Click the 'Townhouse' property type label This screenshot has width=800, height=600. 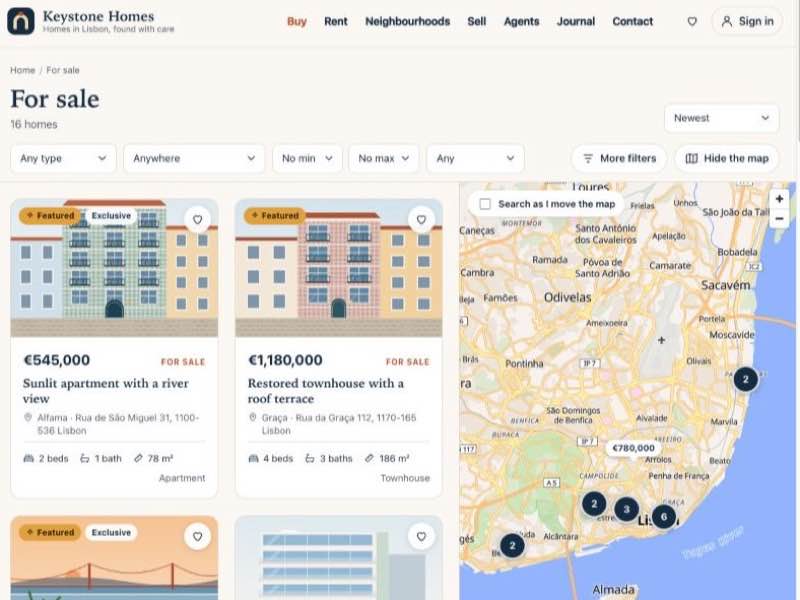pos(405,478)
